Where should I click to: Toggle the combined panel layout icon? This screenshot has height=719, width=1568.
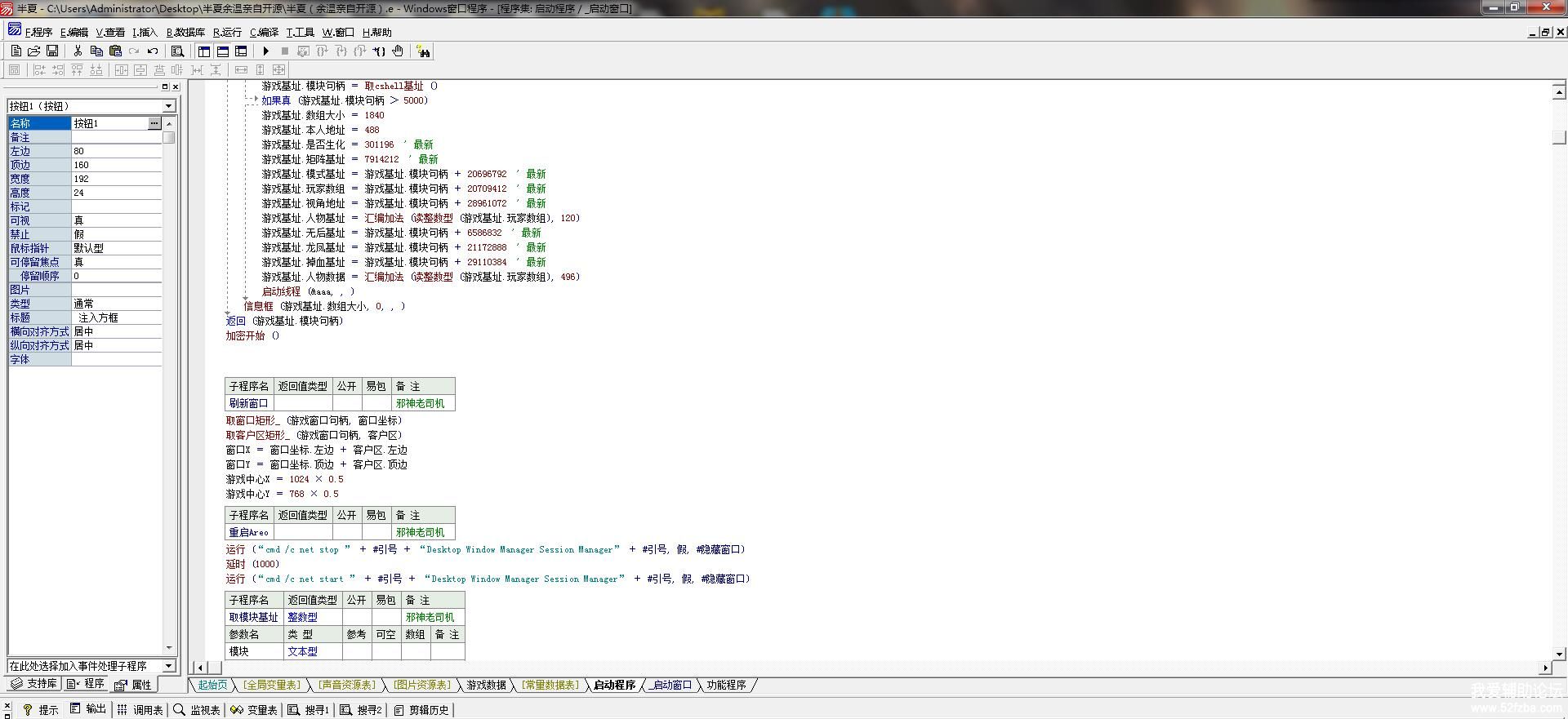pos(241,51)
